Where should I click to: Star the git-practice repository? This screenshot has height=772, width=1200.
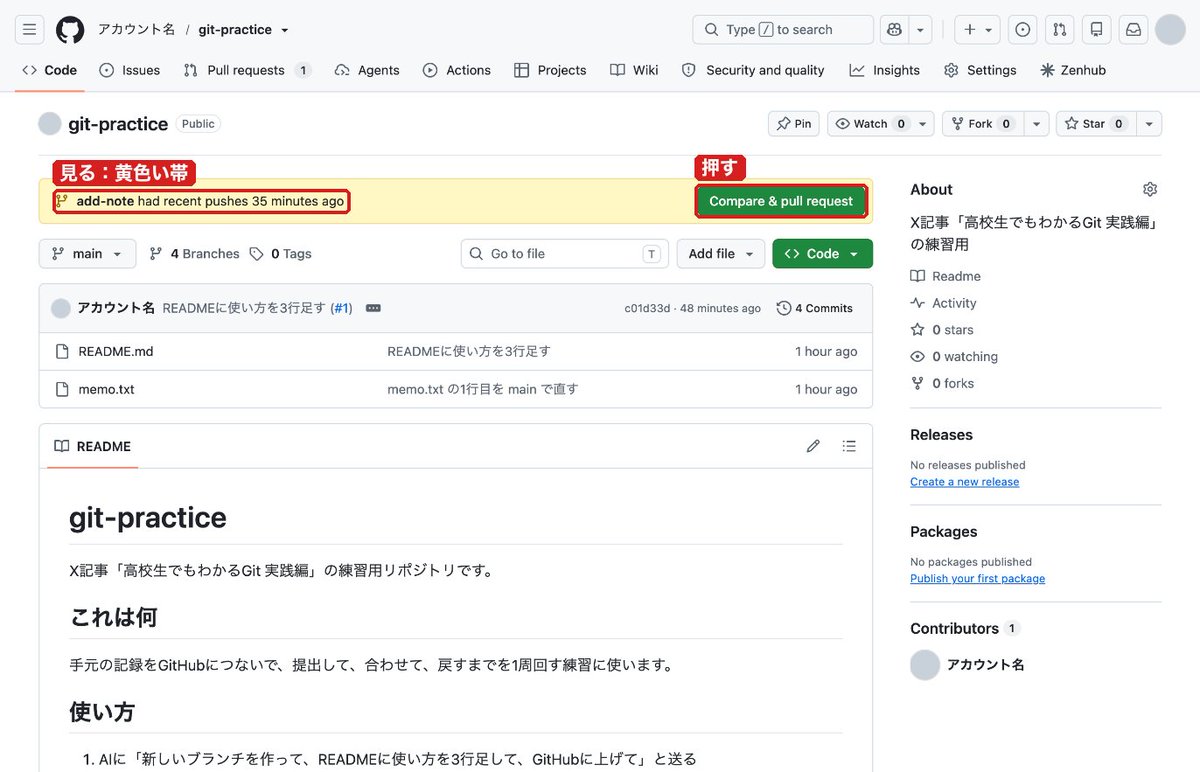(1095, 124)
